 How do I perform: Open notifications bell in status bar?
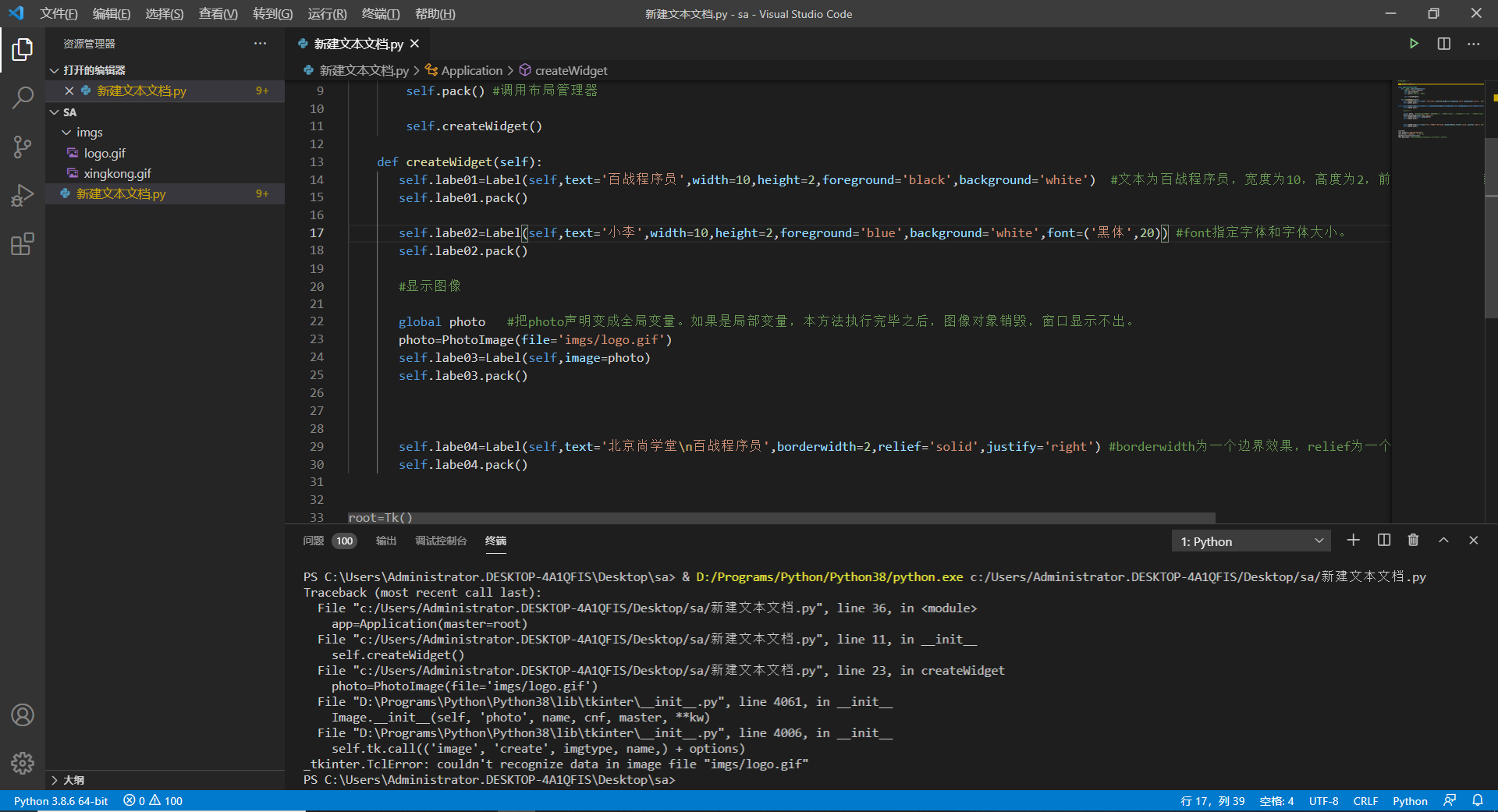(x=1478, y=800)
